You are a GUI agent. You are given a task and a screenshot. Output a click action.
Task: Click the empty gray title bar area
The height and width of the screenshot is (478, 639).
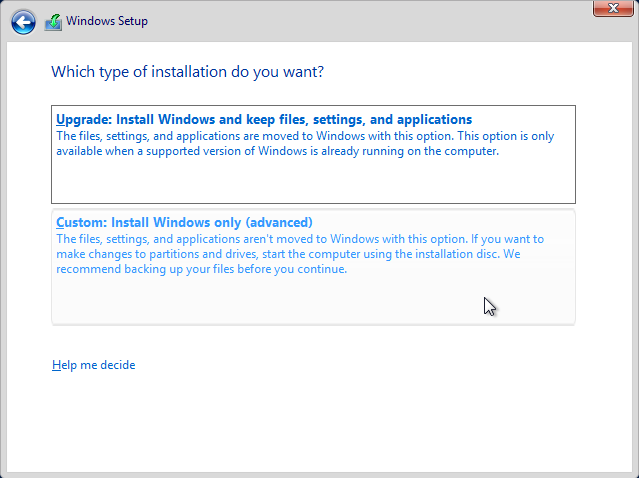pyautogui.click(x=367, y=21)
